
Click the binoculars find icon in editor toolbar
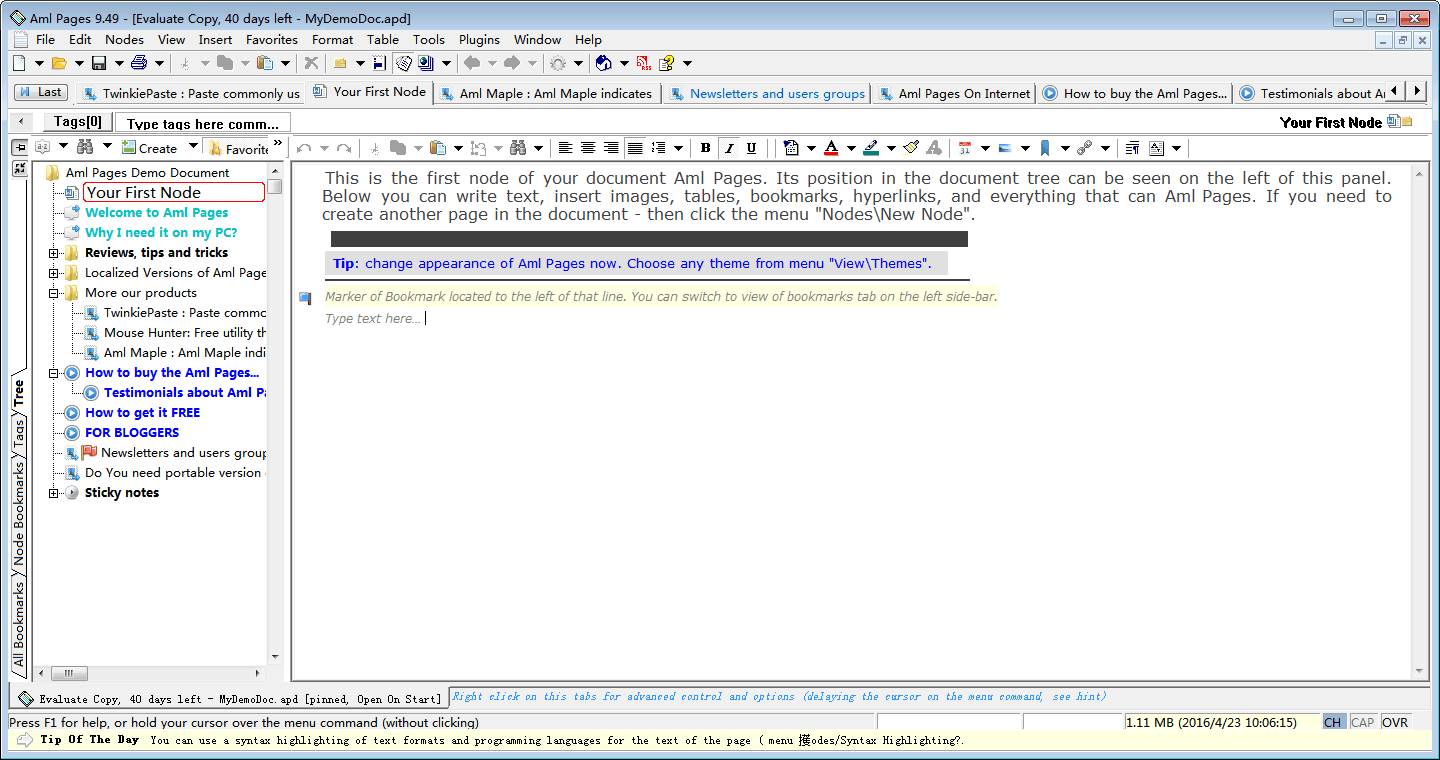(518, 148)
